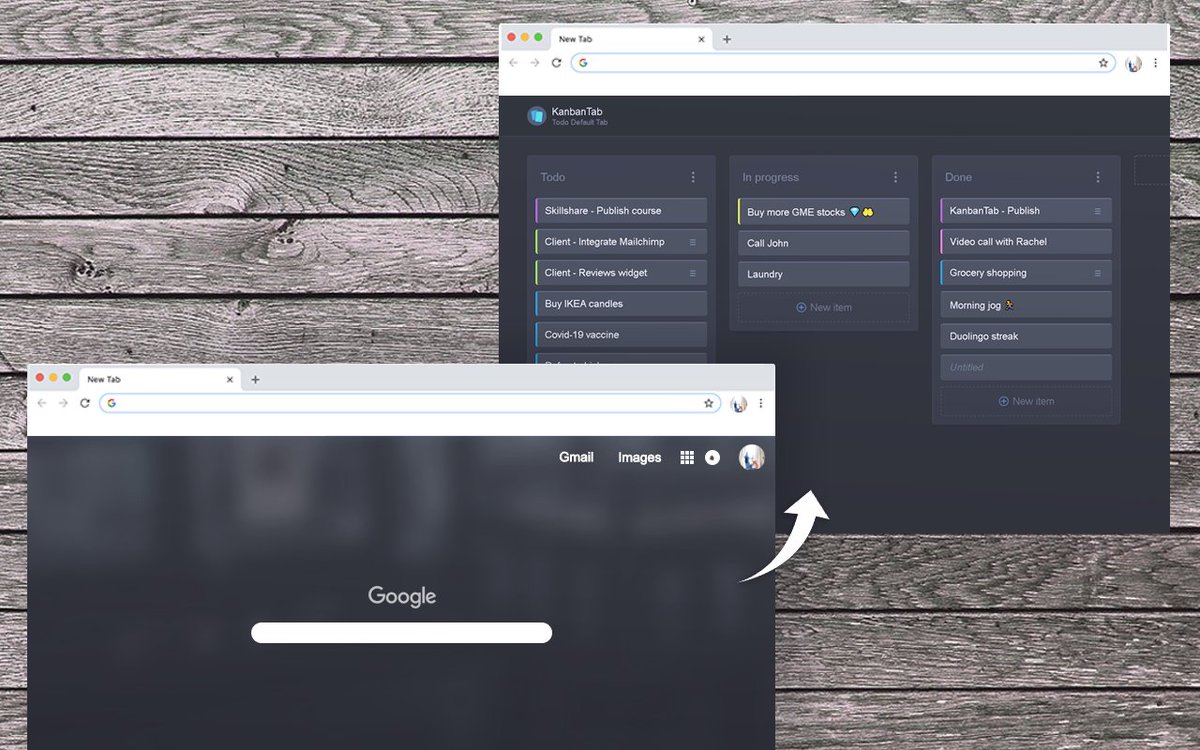This screenshot has height=750, width=1200.
Task: Open the profile avatar in the Google window toolbar
Action: [x=739, y=404]
